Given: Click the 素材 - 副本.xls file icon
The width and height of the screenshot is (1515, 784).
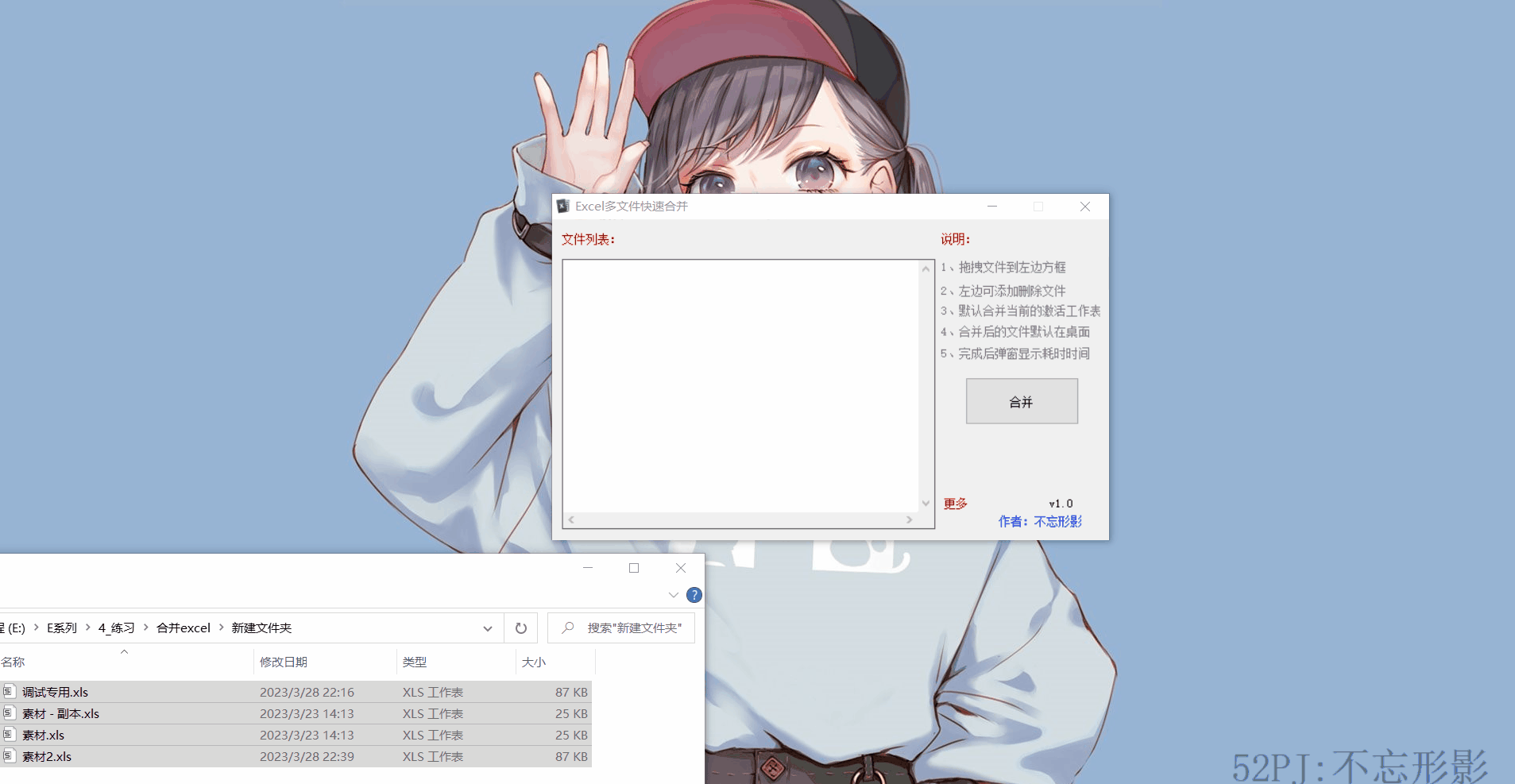Looking at the screenshot, I should (9, 713).
